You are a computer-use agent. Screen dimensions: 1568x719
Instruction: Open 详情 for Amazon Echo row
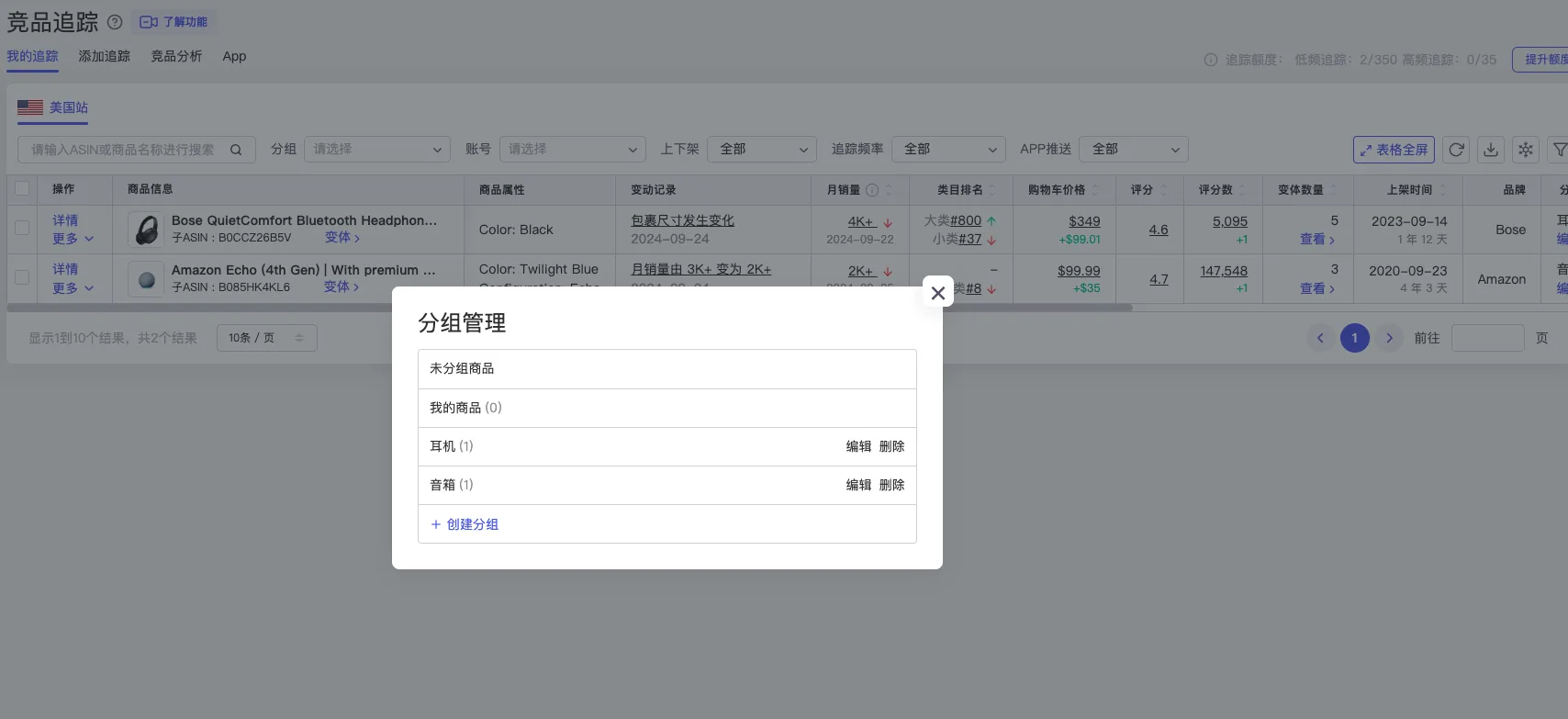[65, 269]
